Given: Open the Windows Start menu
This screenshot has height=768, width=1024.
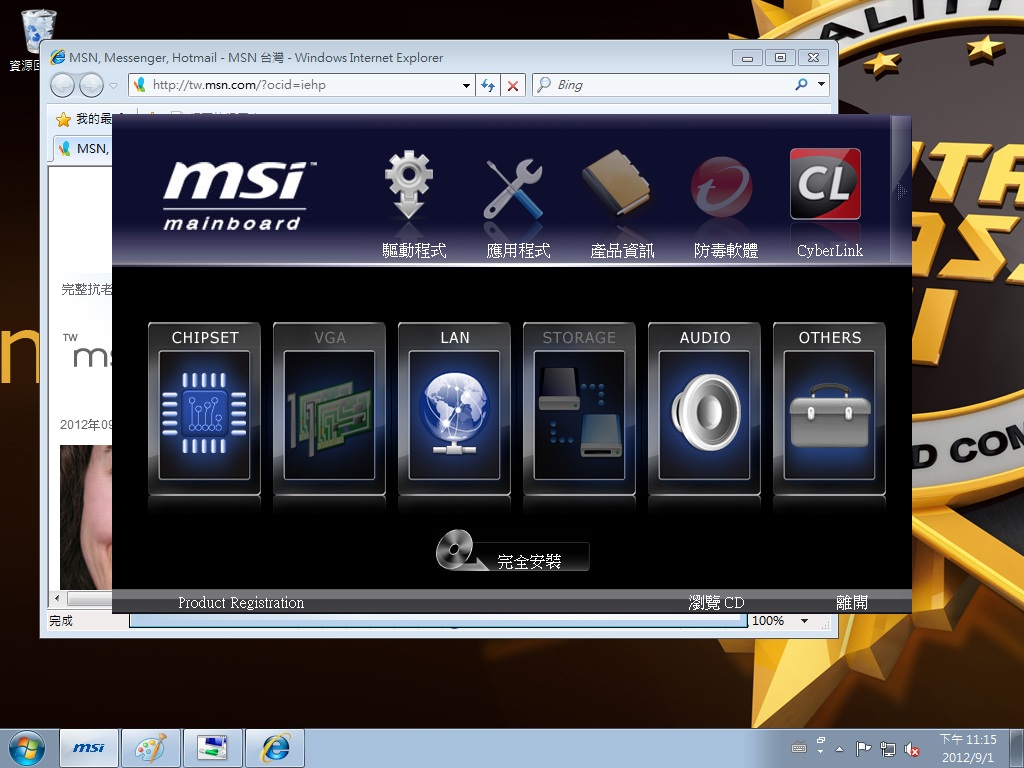Looking at the screenshot, I should tap(27, 748).
